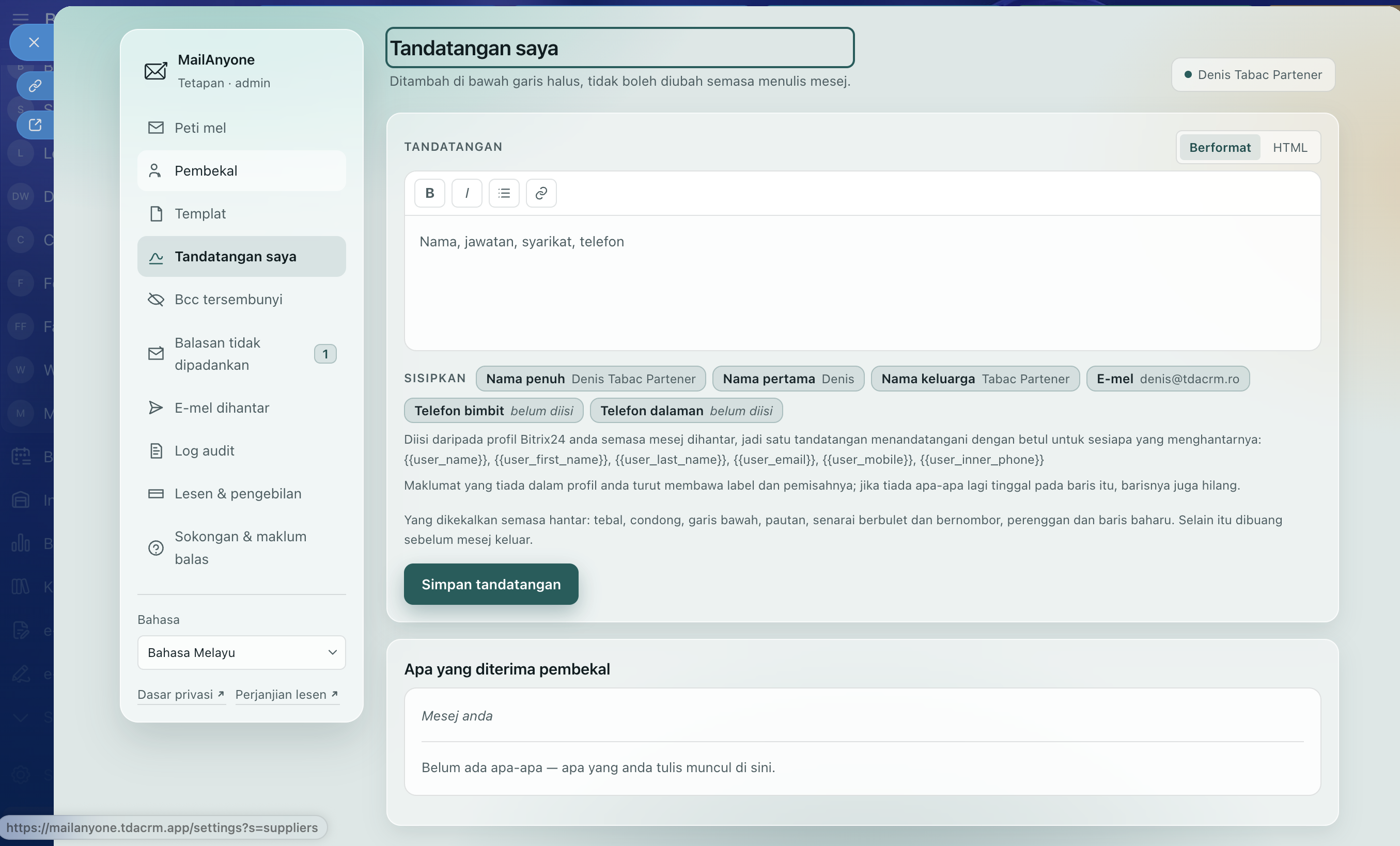Open Peti mel in sidebar
The image size is (1400, 846).
point(241,128)
